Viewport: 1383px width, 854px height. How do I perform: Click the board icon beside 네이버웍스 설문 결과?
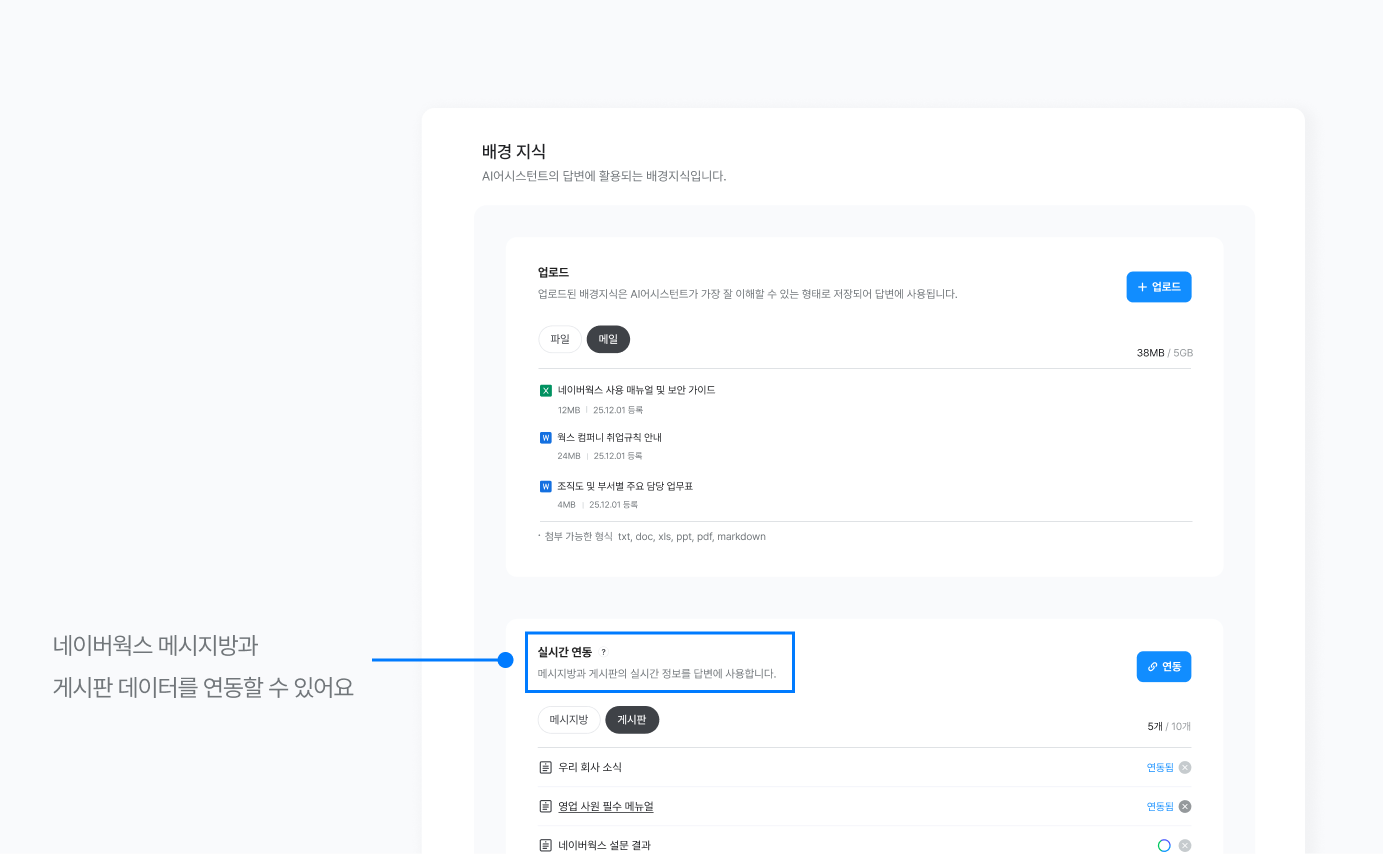click(546, 845)
